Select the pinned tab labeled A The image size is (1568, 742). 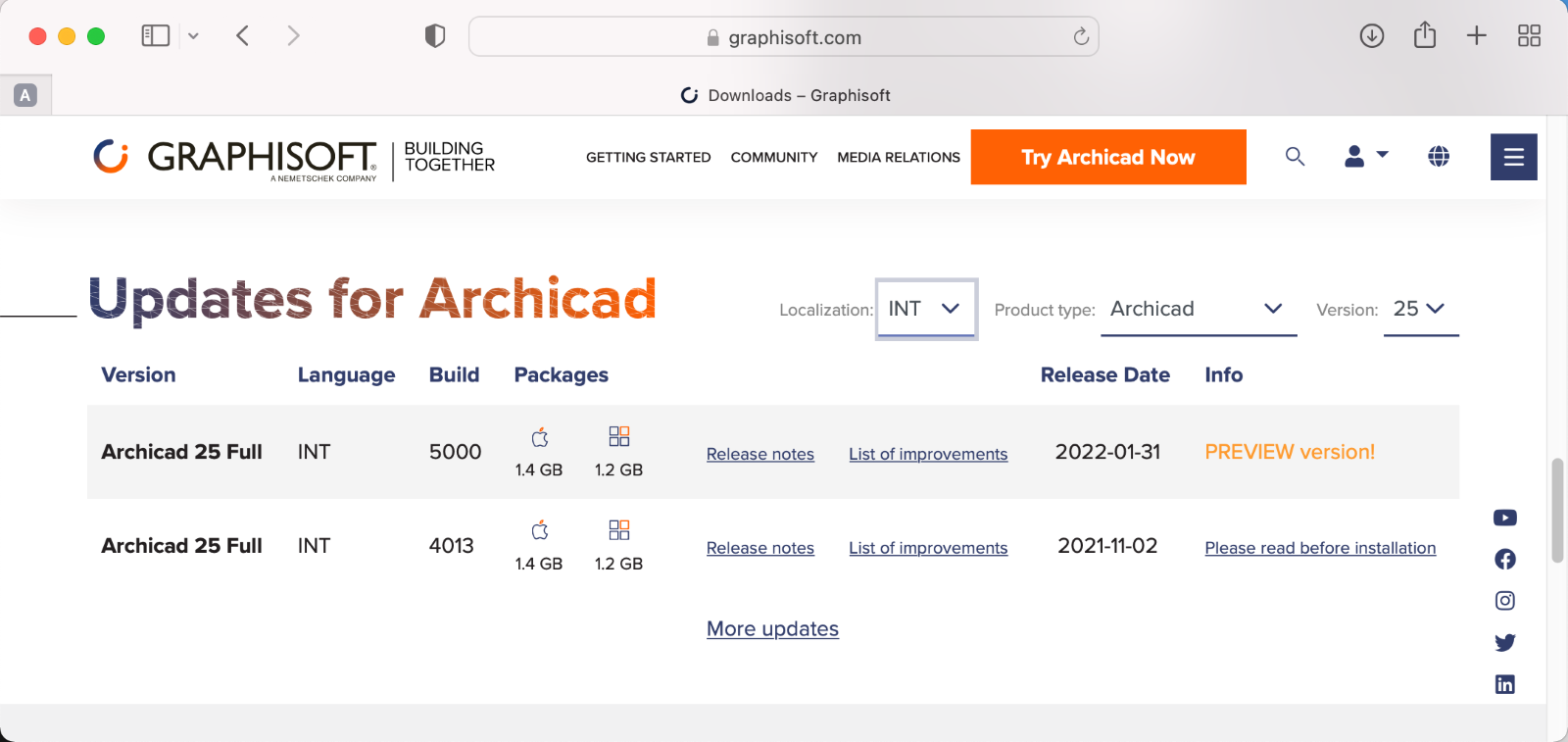[x=25, y=95]
